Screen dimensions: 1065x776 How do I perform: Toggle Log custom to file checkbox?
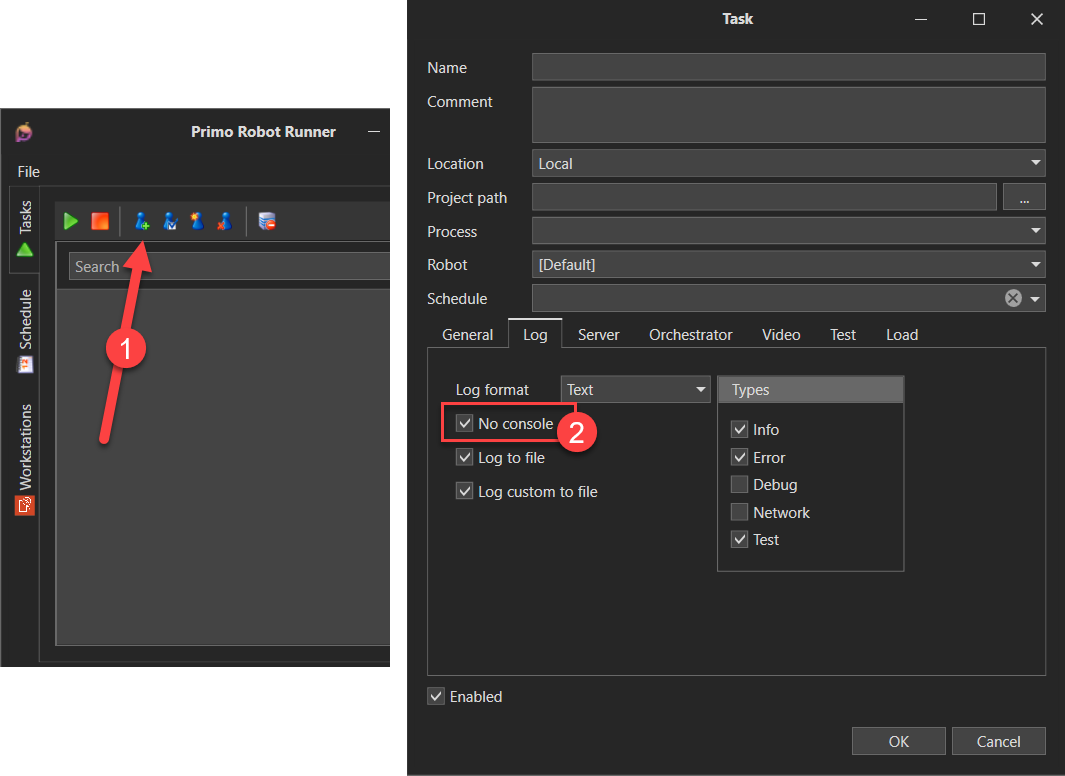(465, 491)
